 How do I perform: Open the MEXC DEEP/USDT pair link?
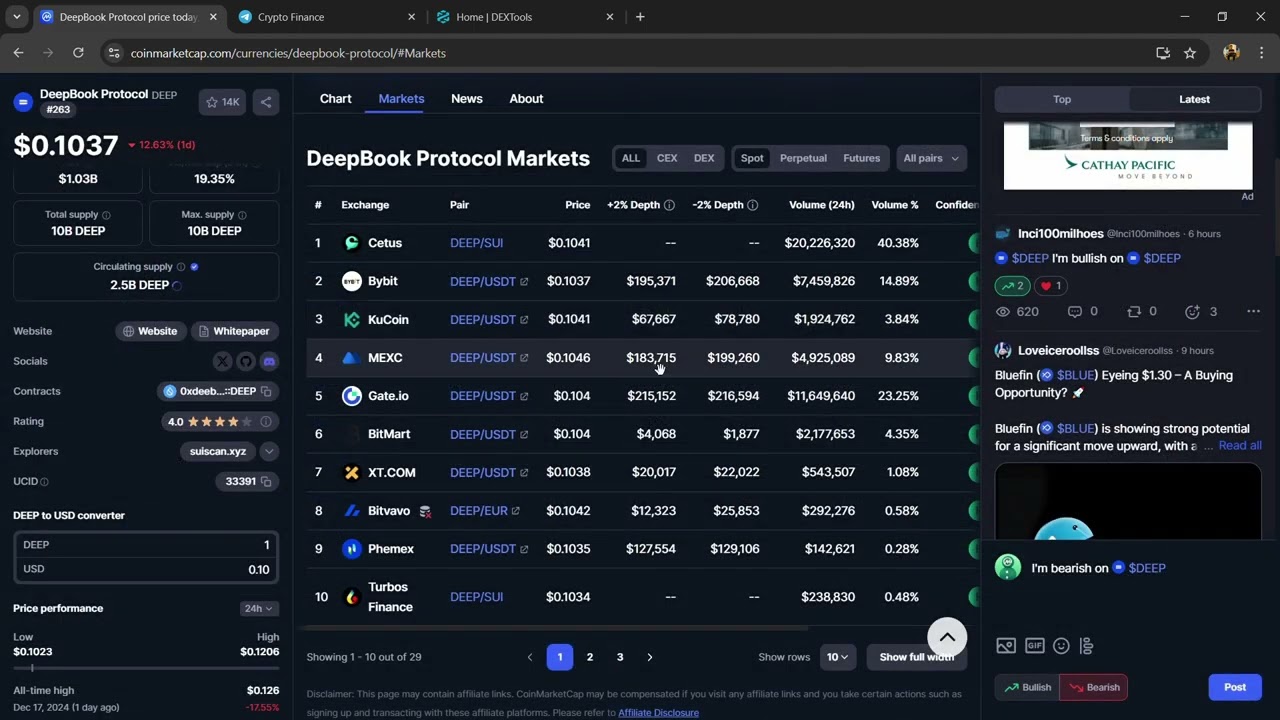point(489,358)
